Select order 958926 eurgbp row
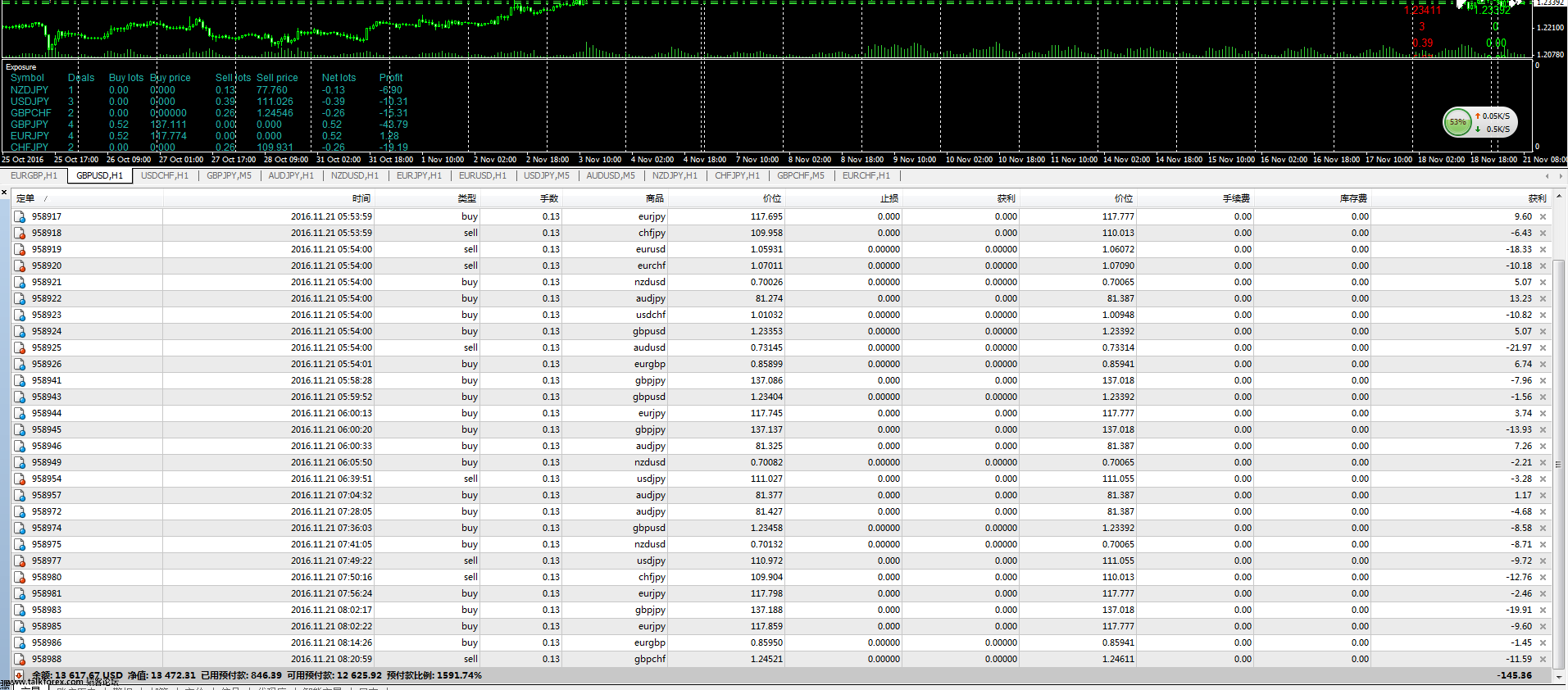The image size is (1568, 690). [x=781, y=364]
